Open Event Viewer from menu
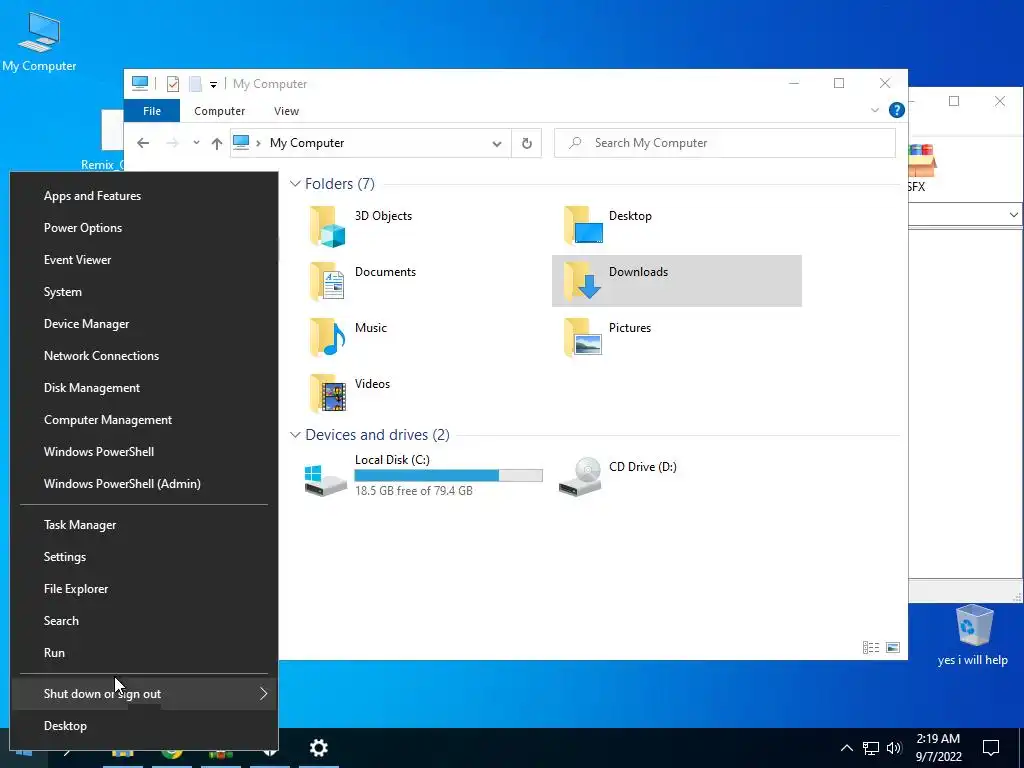The image size is (1024, 768). [144, 260]
